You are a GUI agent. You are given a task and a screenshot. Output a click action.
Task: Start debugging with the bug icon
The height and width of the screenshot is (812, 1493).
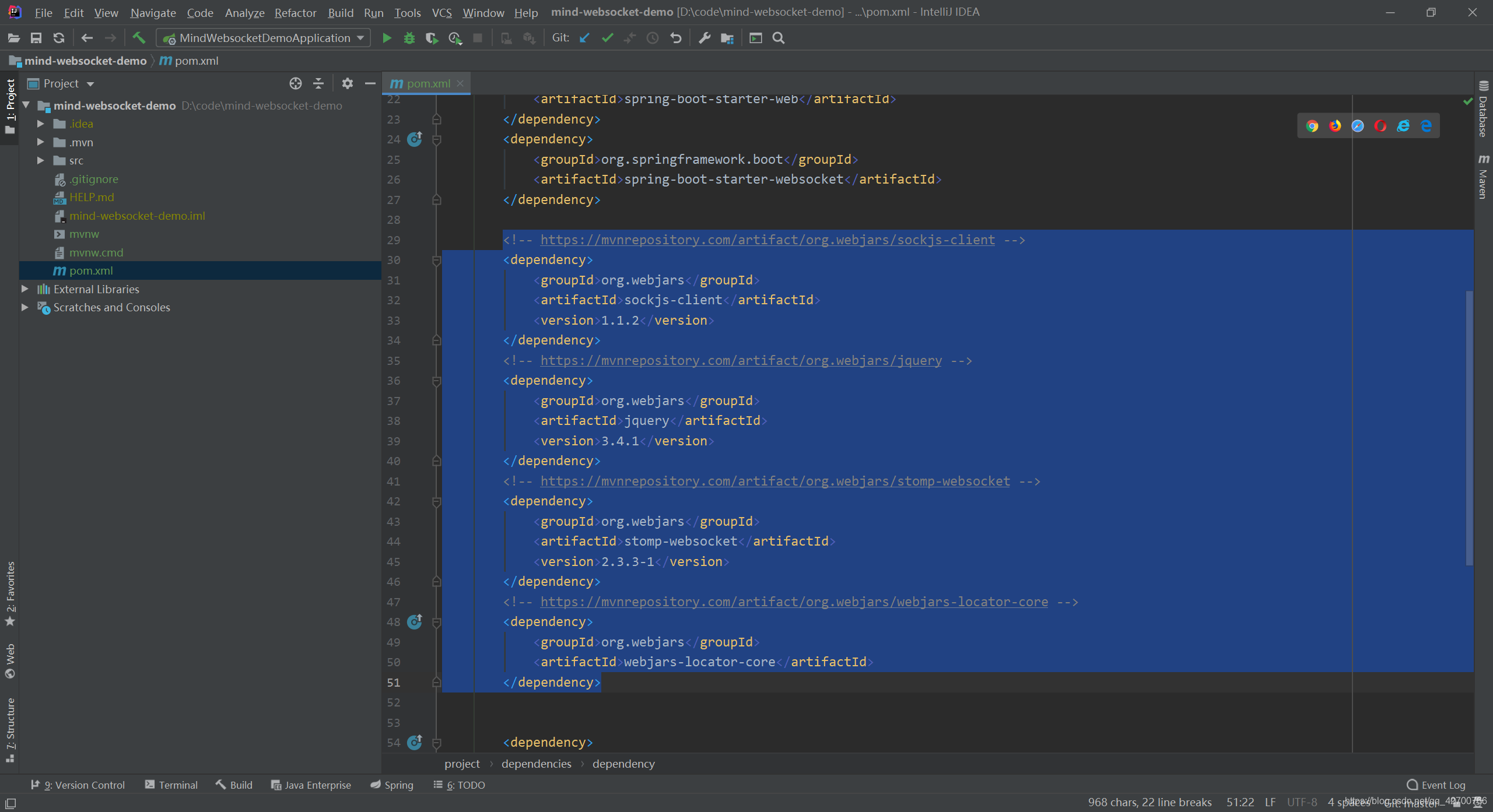point(409,38)
